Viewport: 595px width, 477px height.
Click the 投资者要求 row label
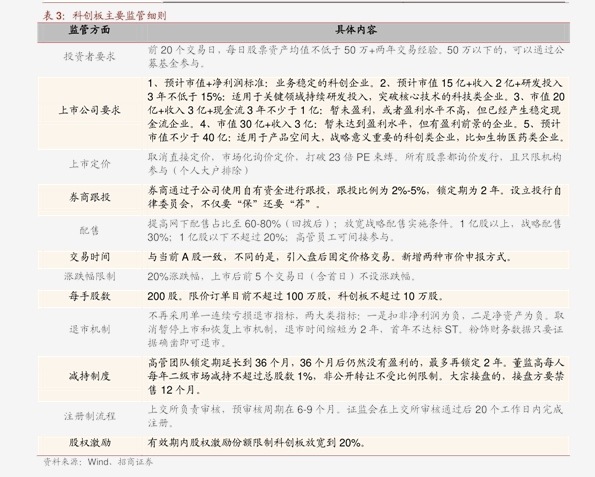tap(89, 57)
